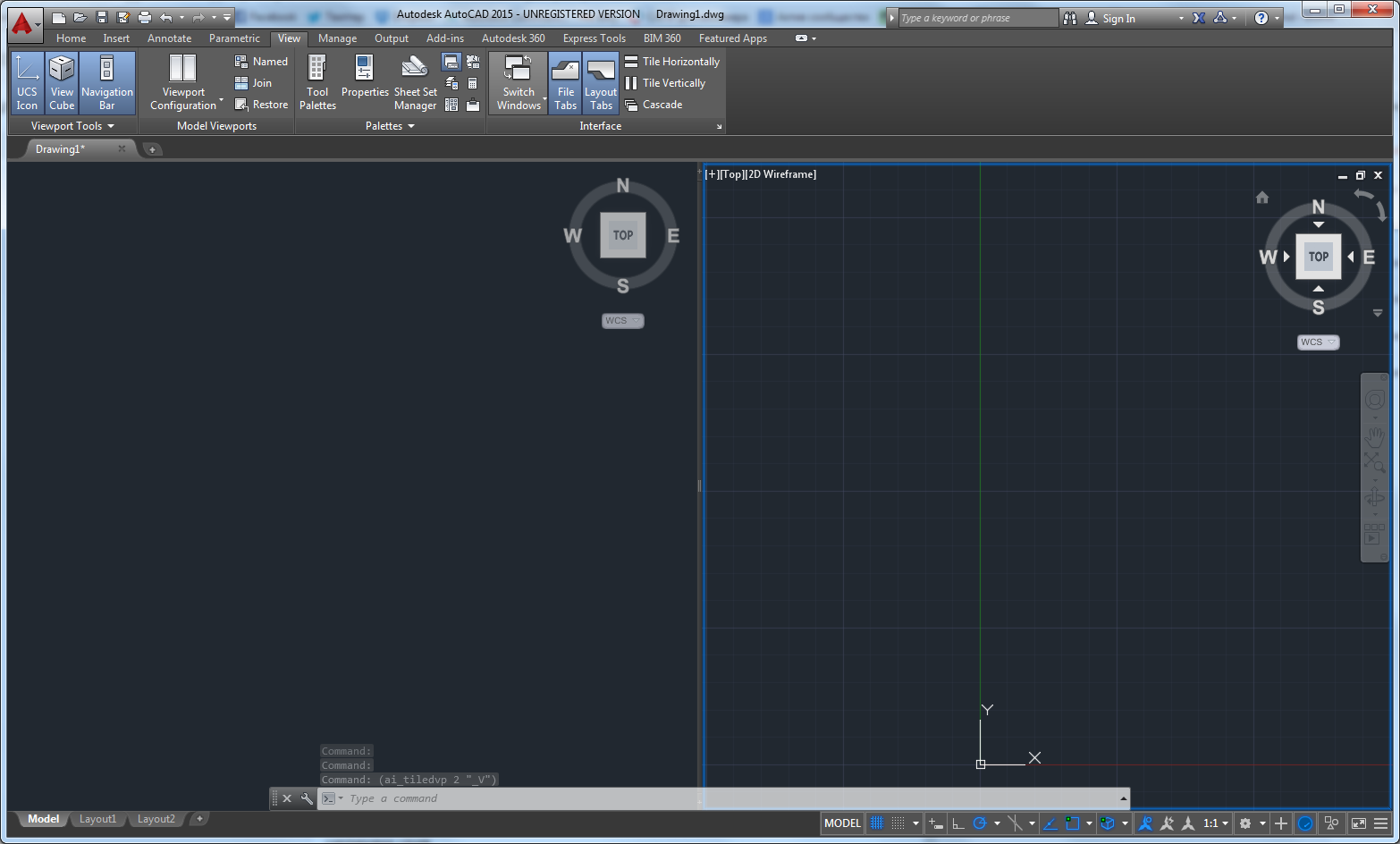Toggle the UCS Icon button

[x=27, y=82]
